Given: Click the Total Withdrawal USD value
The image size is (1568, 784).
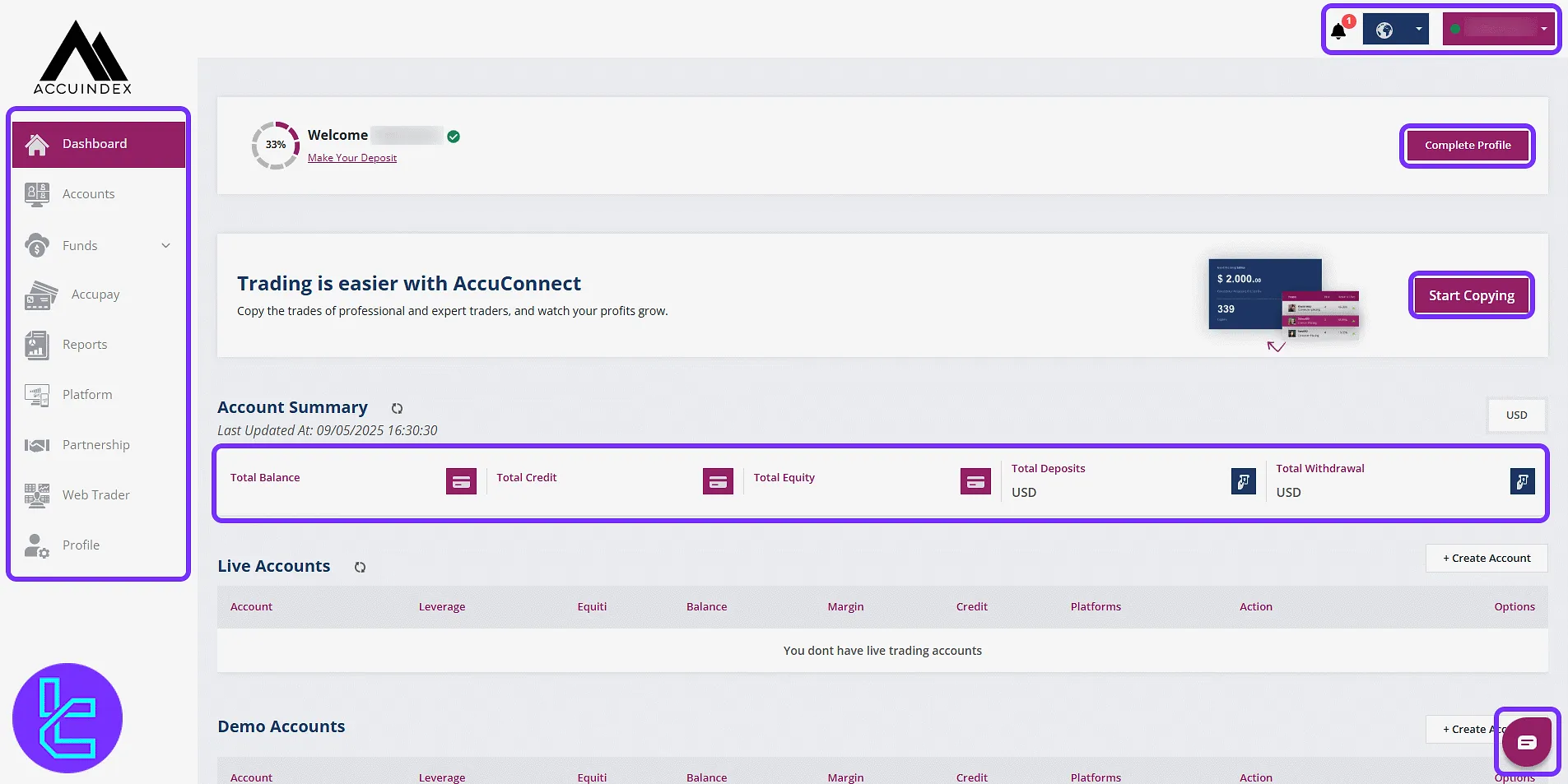Looking at the screenshot, I should pyautogui.click(x=1288, y=493).
